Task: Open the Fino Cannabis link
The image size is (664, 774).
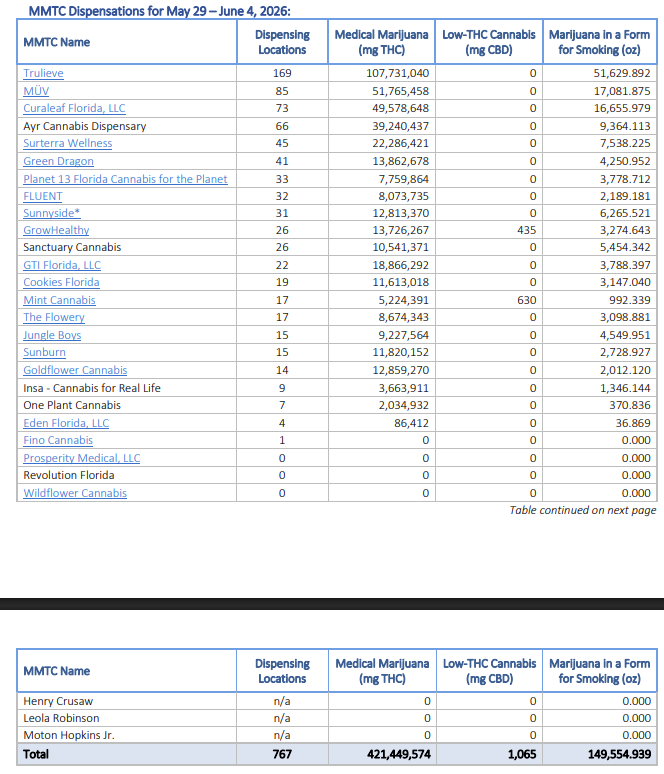Action: click(x=58, y=440)
